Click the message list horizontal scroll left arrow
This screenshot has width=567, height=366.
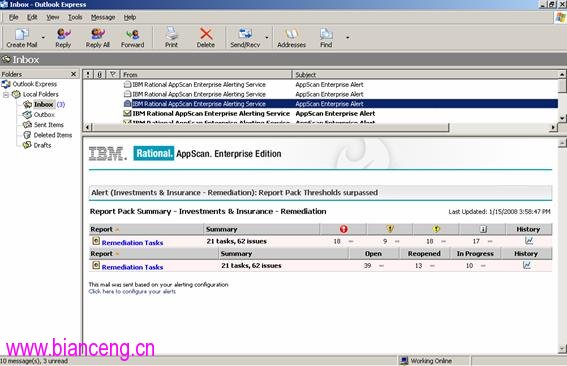pyautogui.click(x=87, y=127)
